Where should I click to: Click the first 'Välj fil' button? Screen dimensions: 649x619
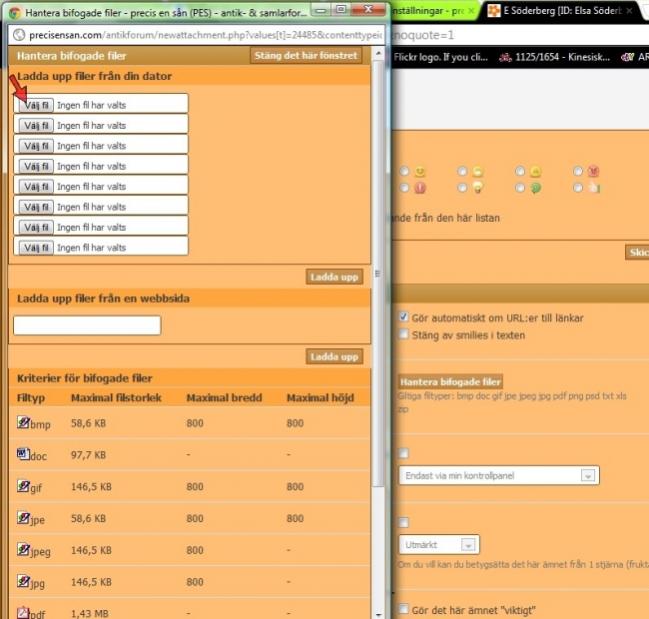click(36, 105)
